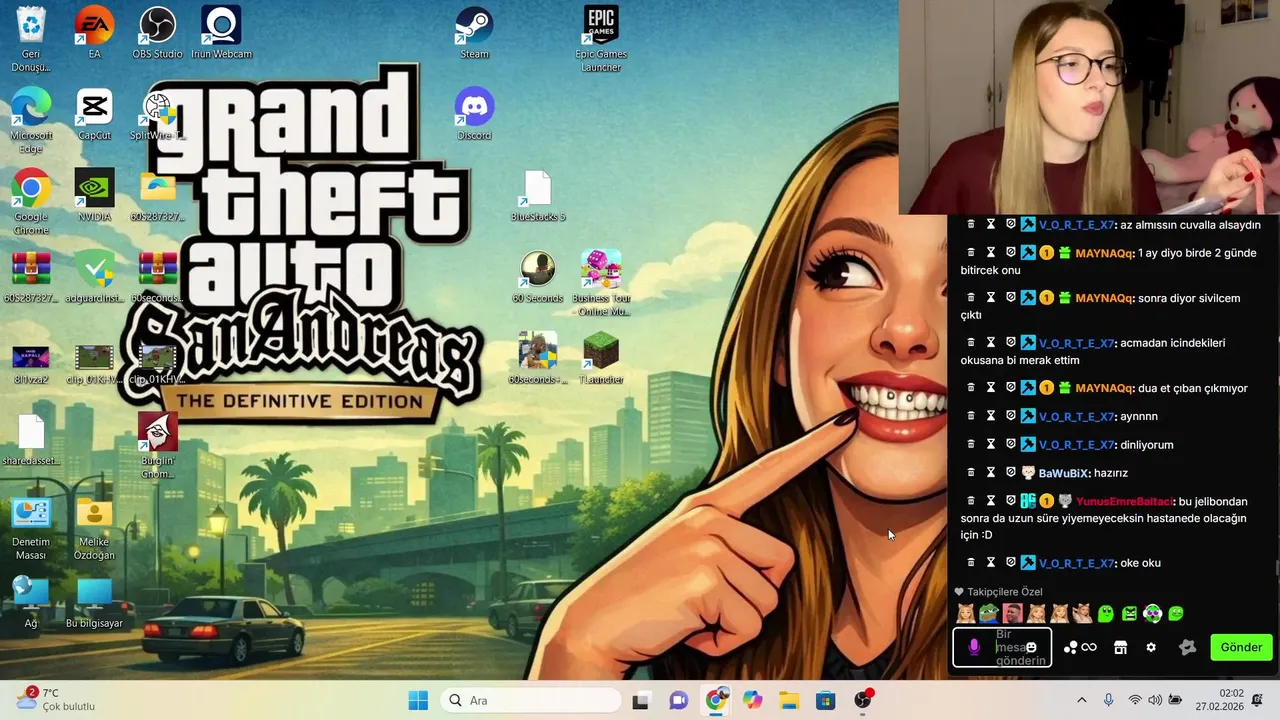Click the taskbar Ara search box
The height and width of the screenshot is (720, 1280).
(x=530, y=700)
